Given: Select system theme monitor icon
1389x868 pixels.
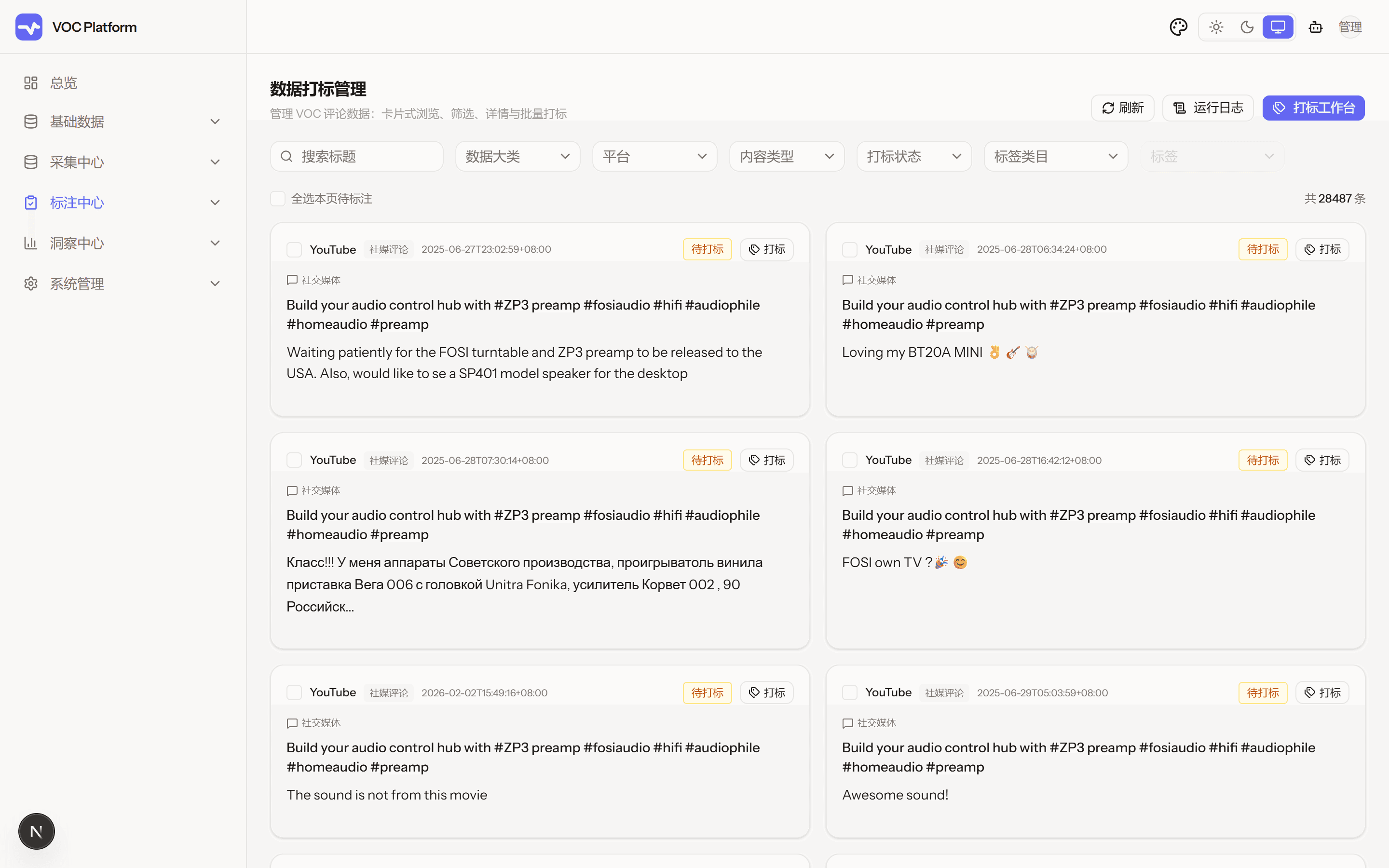Looking at the screenshot, I should click(x=1278, y=27).
